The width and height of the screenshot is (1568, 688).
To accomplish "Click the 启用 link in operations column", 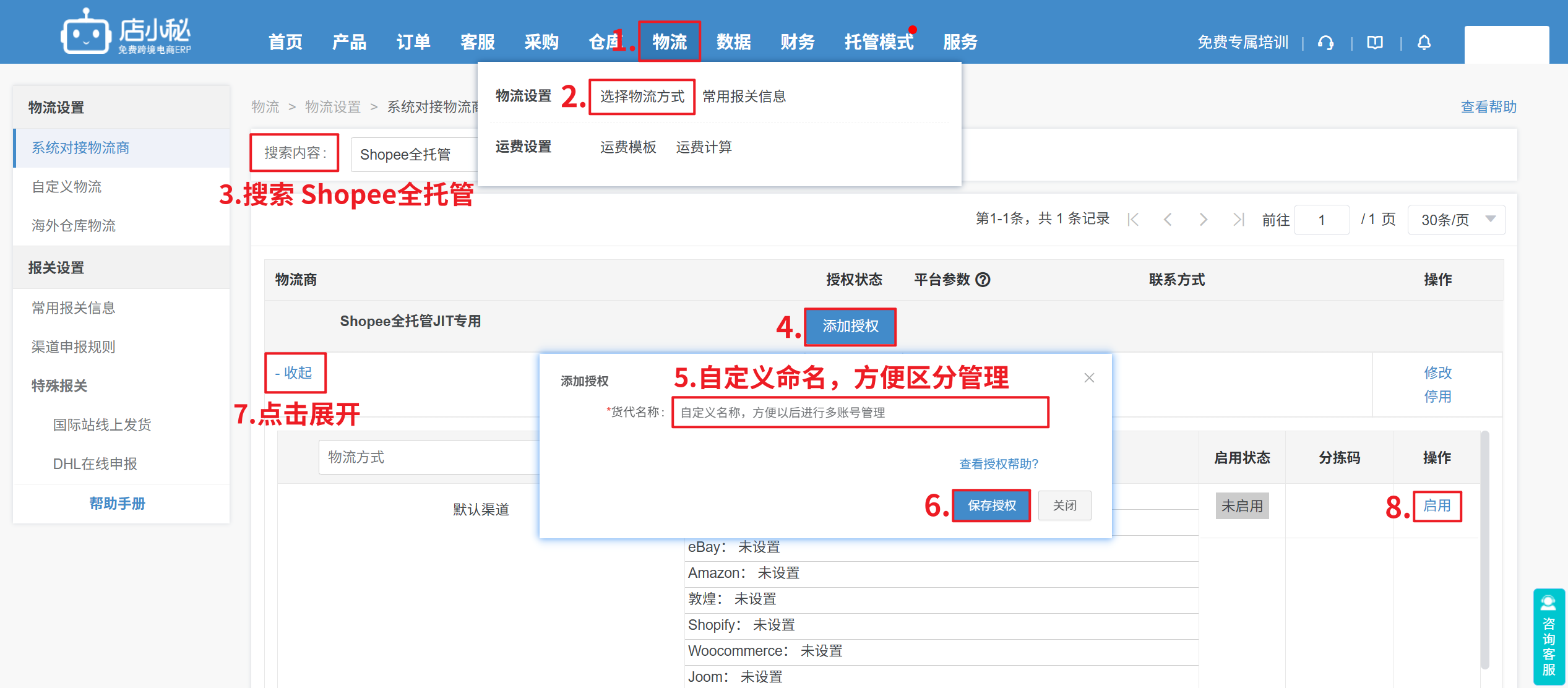I will click(x=1436, y=505).
